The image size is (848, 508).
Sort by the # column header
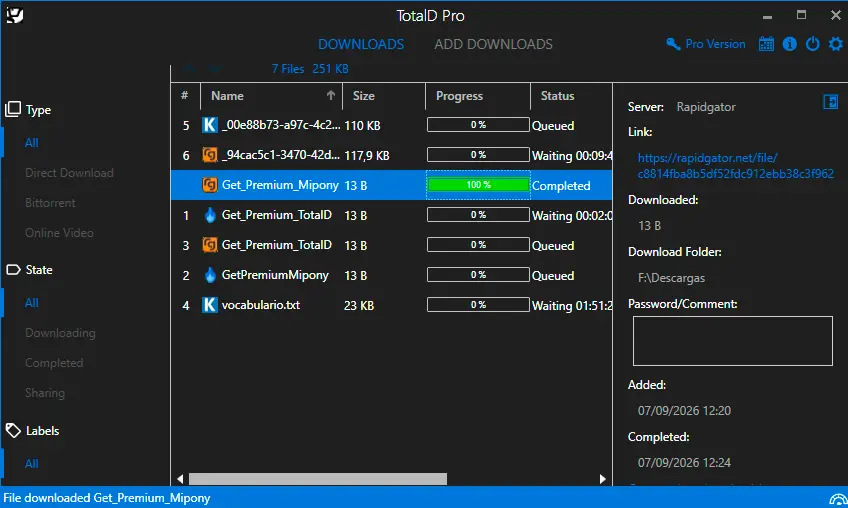(x=185, y=96)
